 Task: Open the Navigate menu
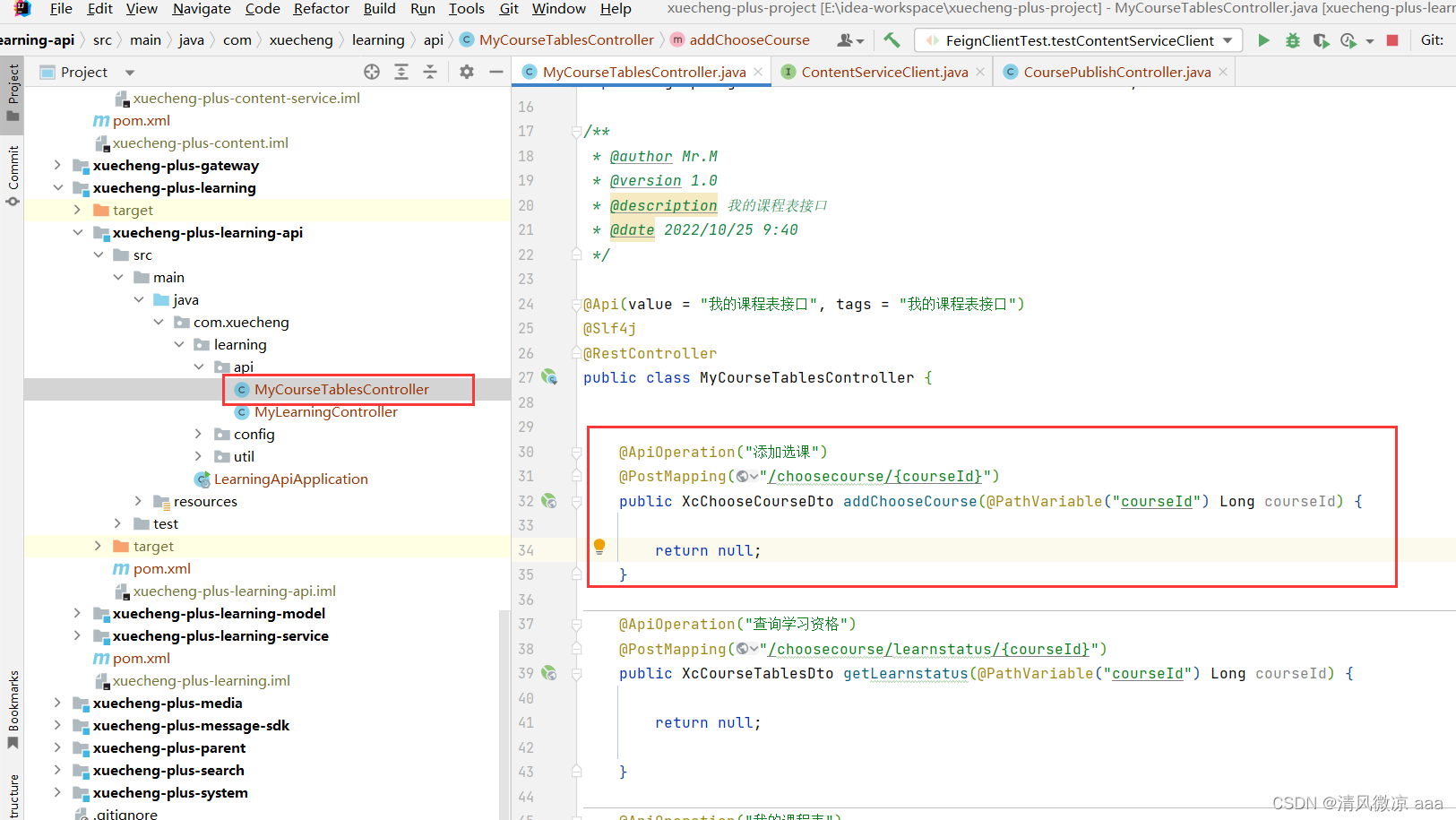(202, 9)
